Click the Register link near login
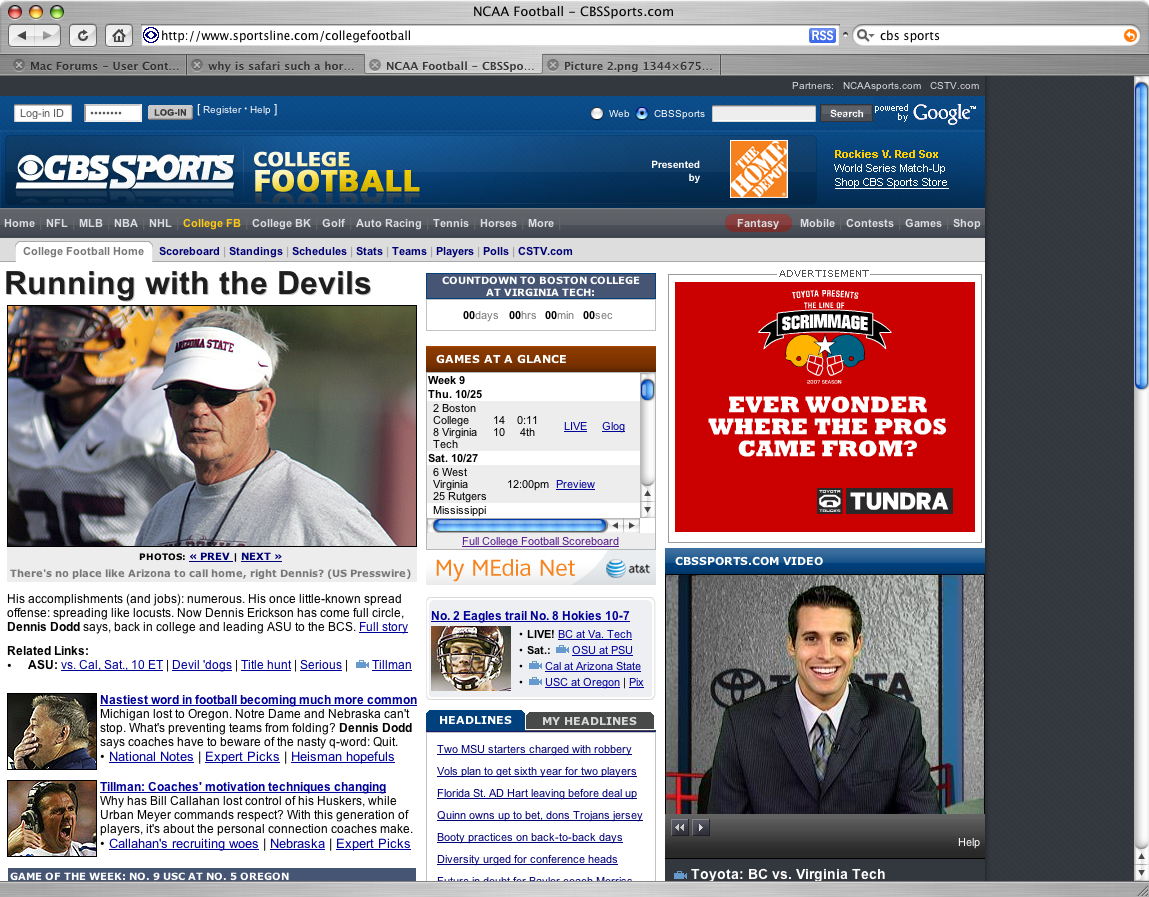 click(222, 110)
